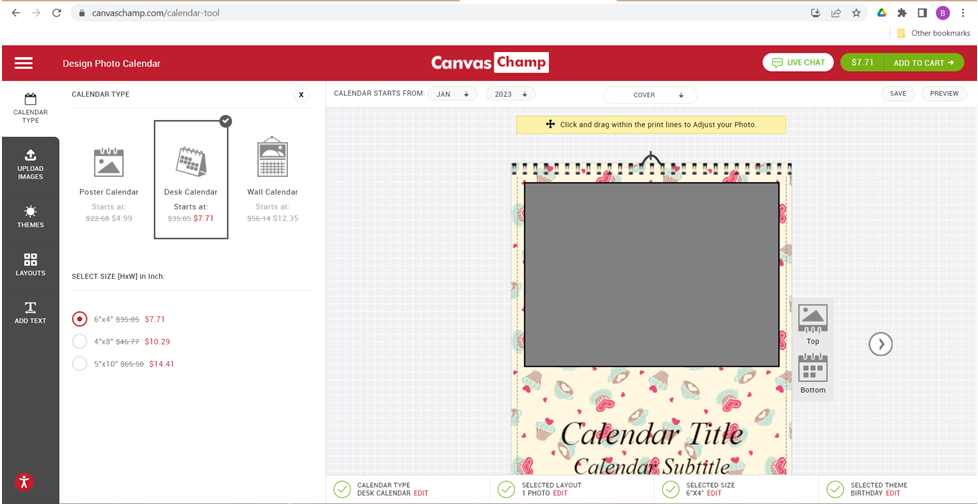Open the COVER page selector dropdown
The image size is (978, 504).
coord(650,95)
